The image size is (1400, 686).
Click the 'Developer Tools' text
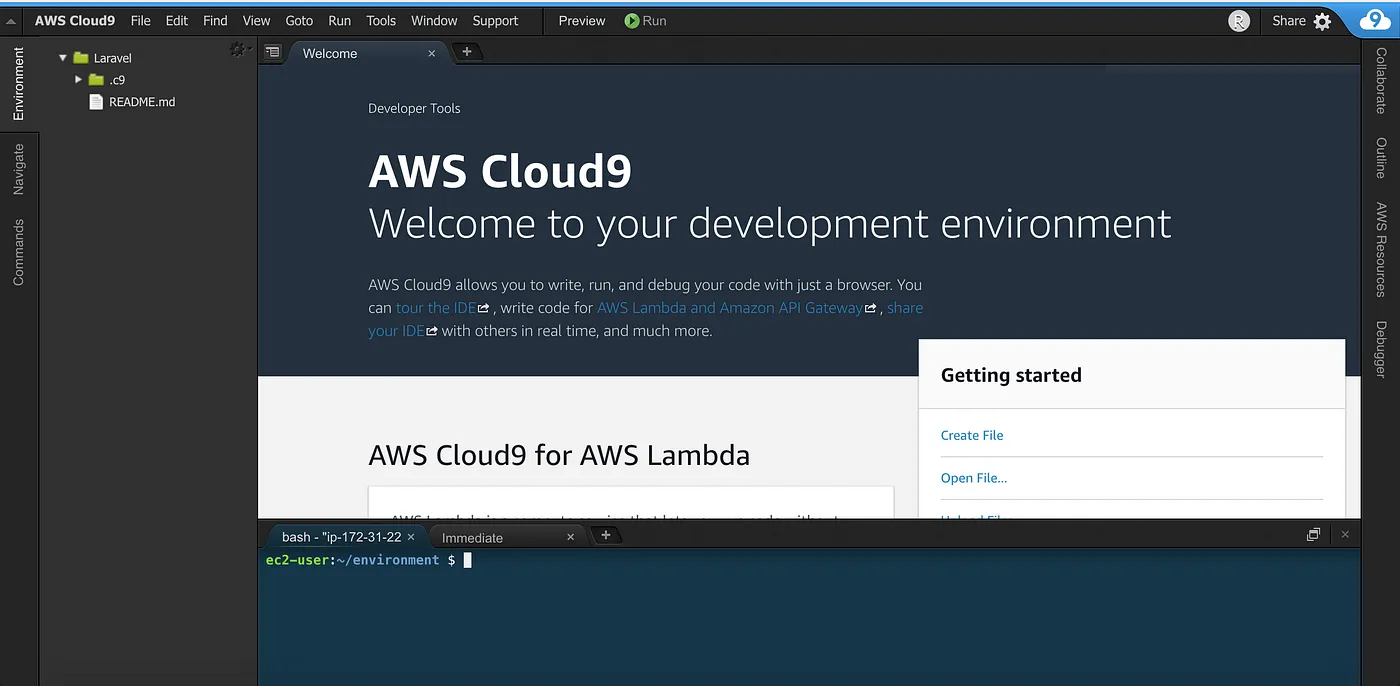pos(414,108)
